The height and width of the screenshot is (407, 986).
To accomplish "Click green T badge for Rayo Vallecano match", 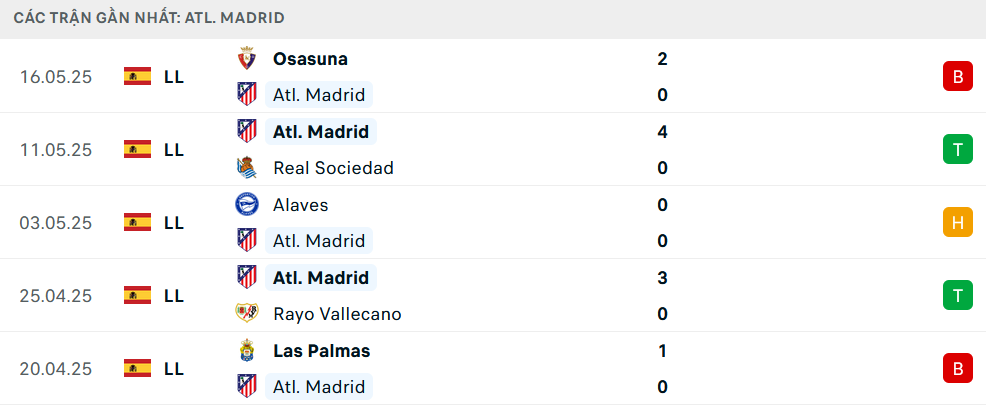I will point(957,295).
